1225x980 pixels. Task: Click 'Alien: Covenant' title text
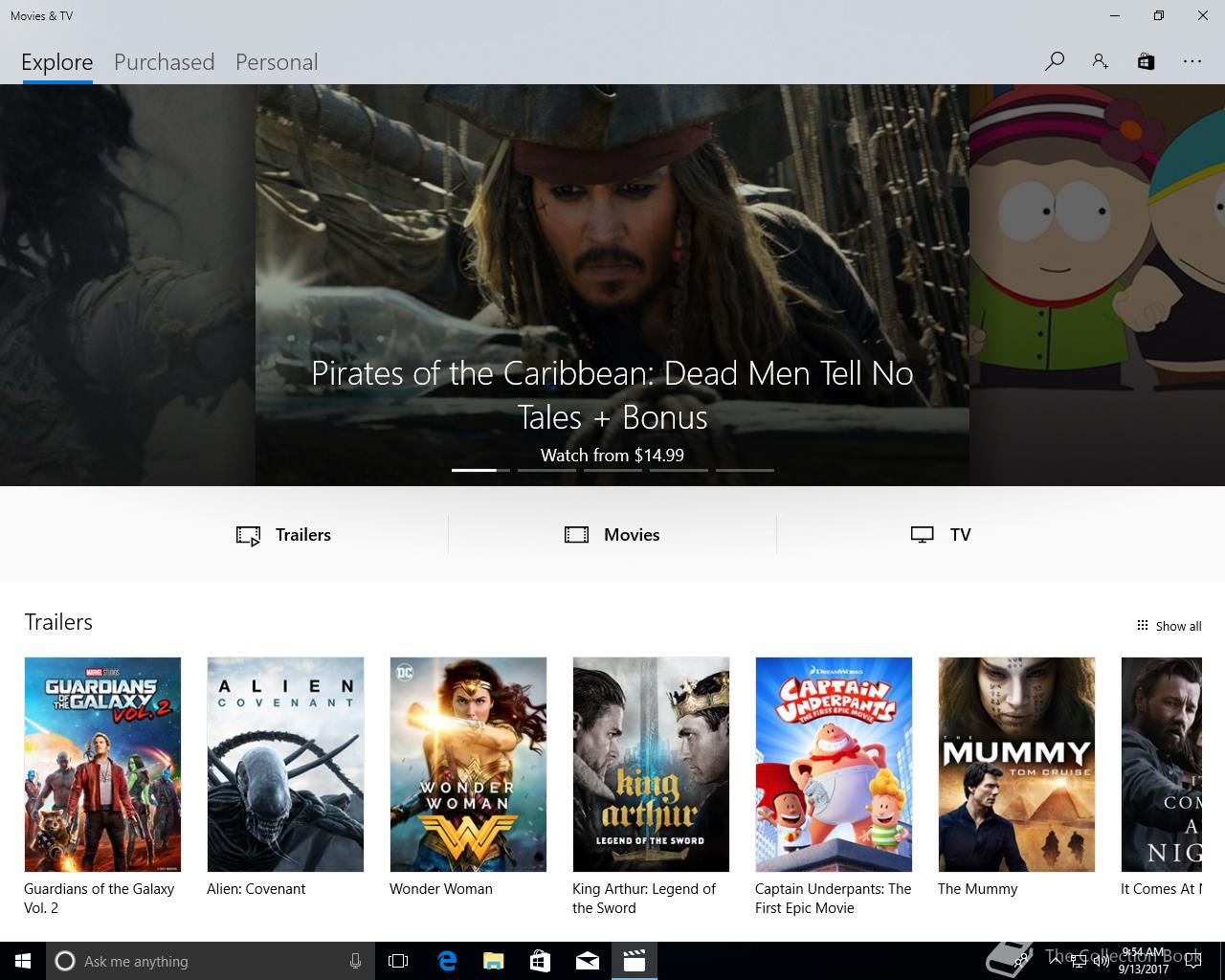tap(256, 889)
